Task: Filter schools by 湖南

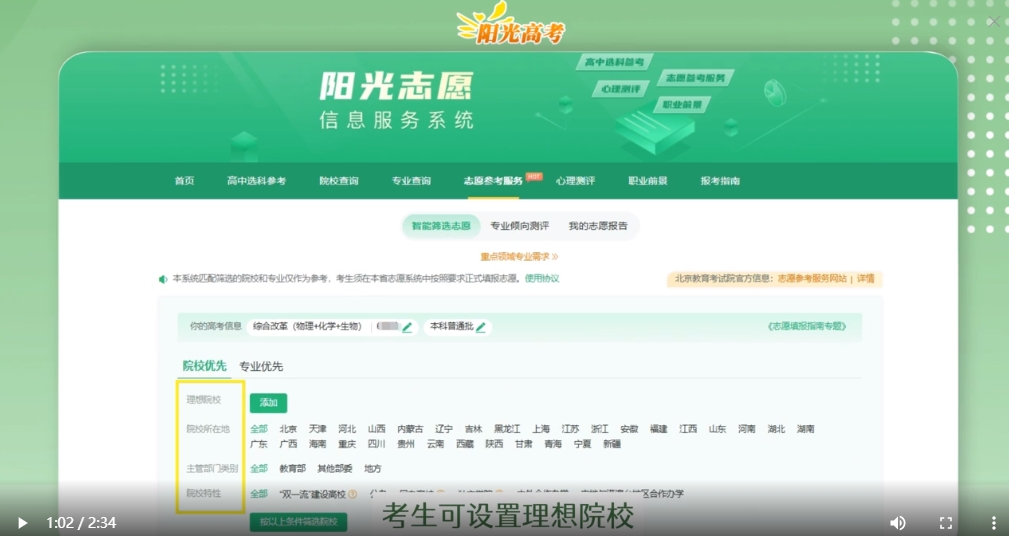Action: (806, 429)
